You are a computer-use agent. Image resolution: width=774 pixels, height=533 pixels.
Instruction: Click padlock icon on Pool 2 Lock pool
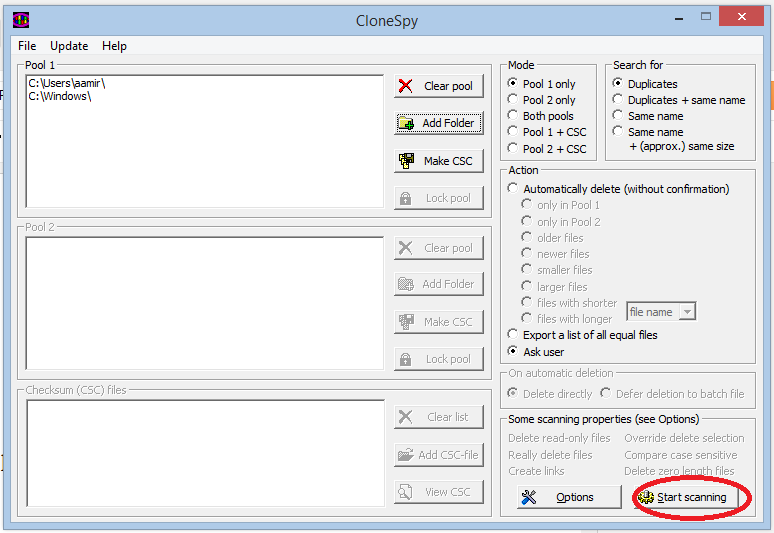[405, 359]
